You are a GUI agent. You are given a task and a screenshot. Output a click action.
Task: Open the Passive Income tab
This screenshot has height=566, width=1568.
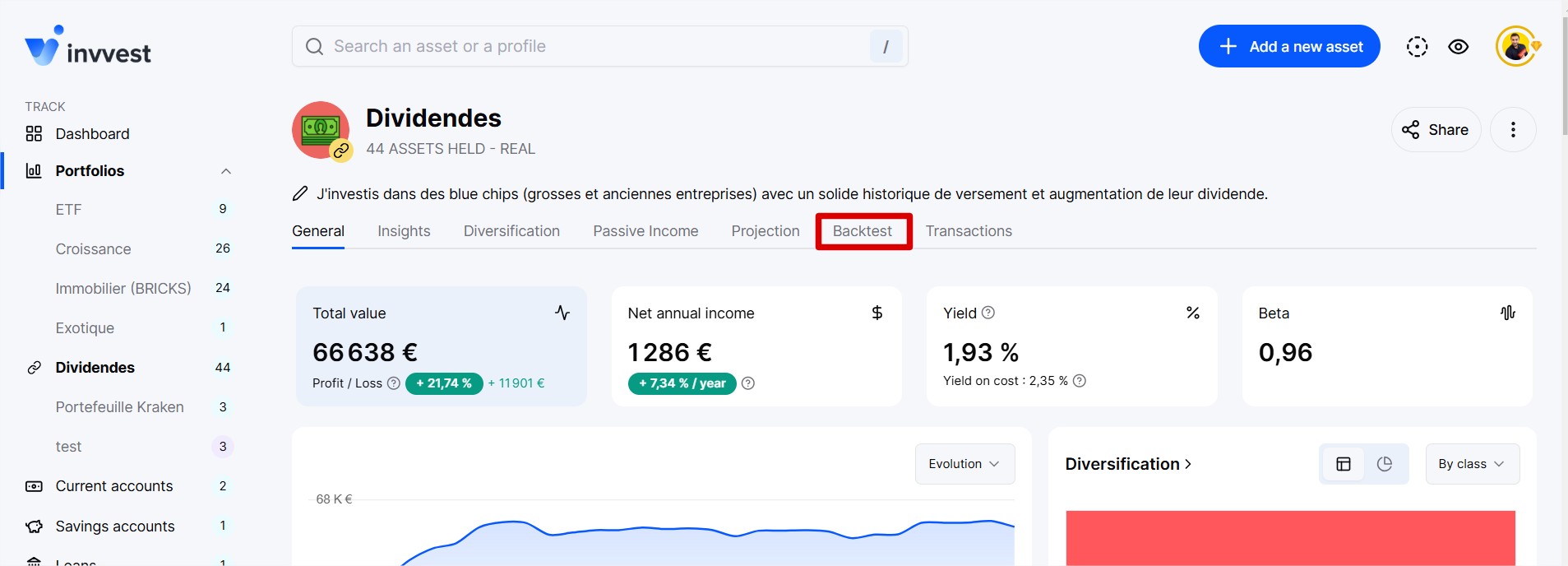(x=645, y=231)
